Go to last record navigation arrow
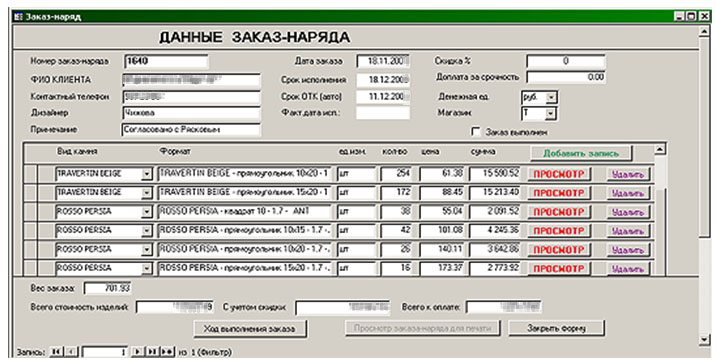This screenshot has height=362, width=716. (152, 352)
